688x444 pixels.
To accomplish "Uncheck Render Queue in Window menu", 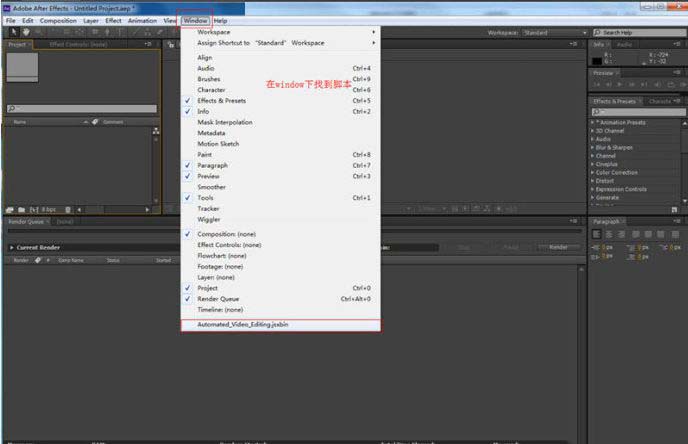I will pyautogui.click(x=218, y=299).
